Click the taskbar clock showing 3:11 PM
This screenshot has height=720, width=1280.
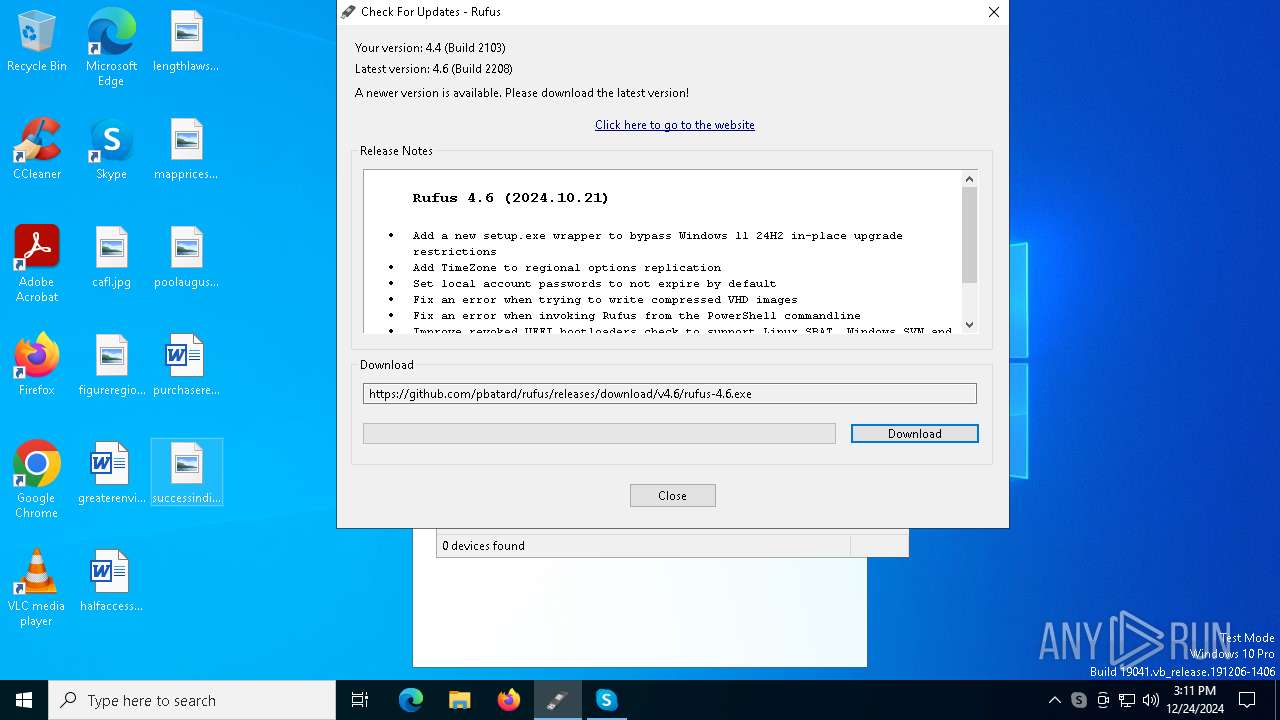point(1195,700)
